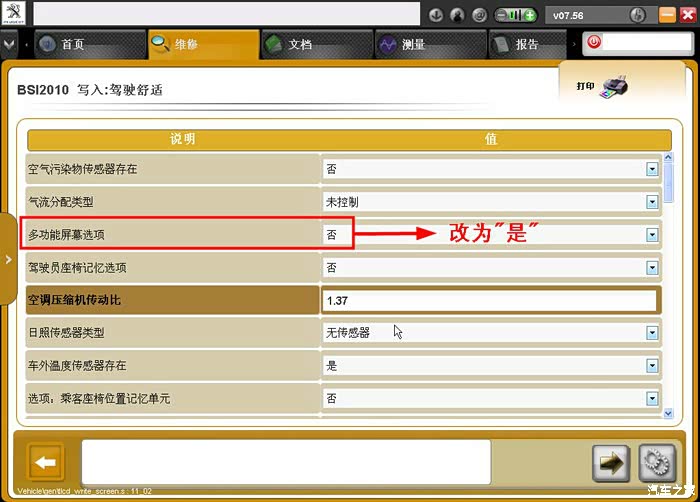The image size is (700, 502).
Task: Click the 未控制 value
Action: (342, 202)
